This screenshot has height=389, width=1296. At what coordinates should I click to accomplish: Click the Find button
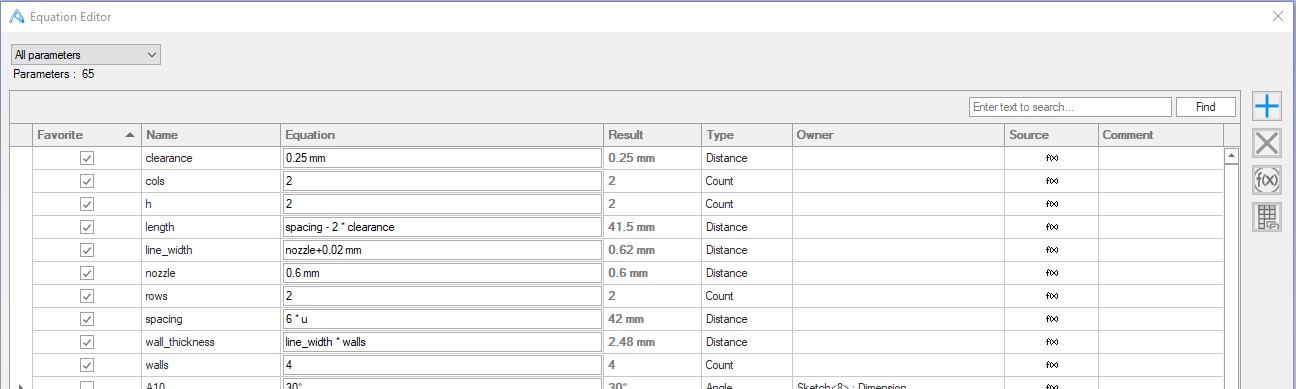point(1206,107)
